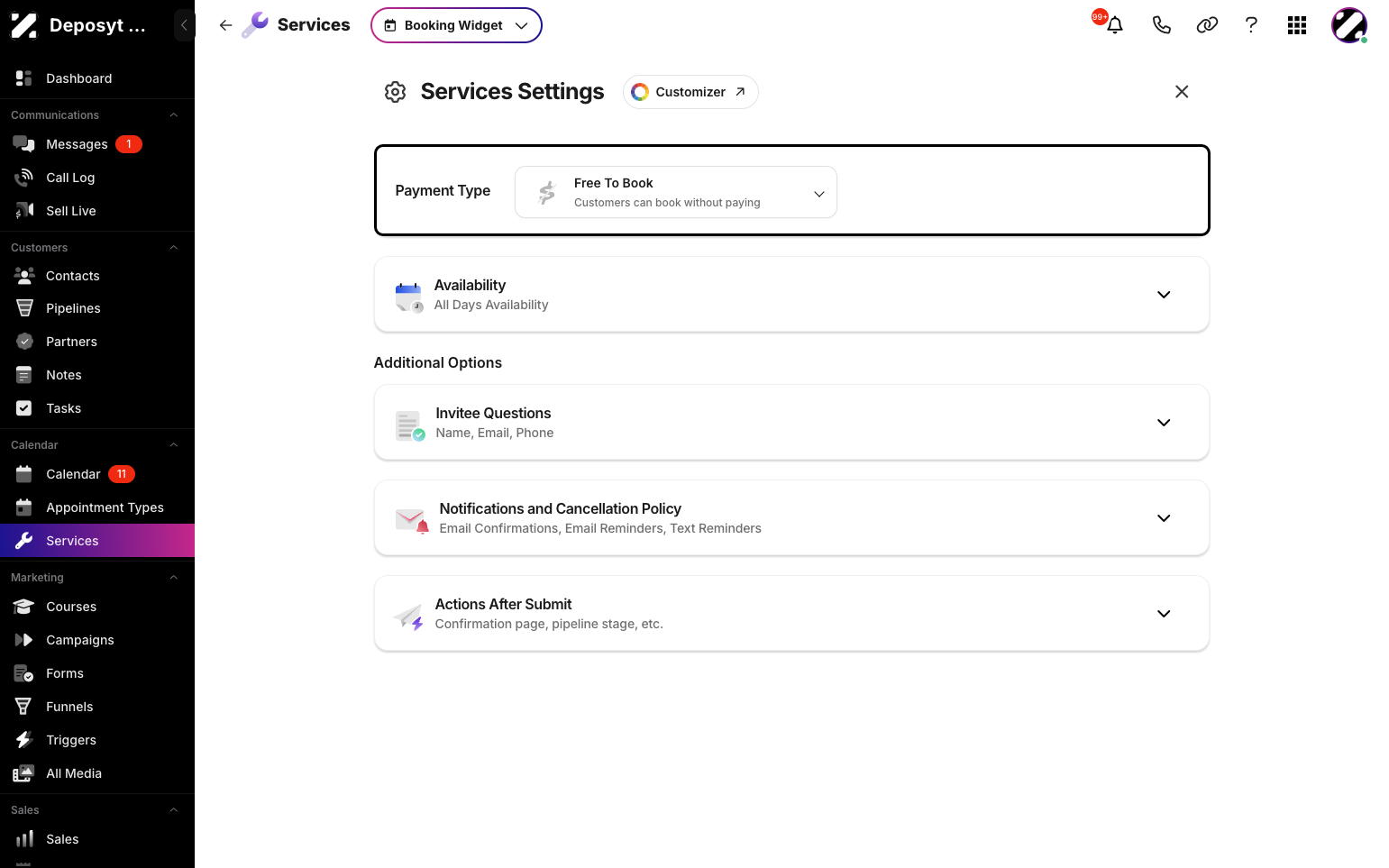Open the link chain icon
Image resolution: width=1389 pixels, height=868 pixels.
[x=1207, y=25]
